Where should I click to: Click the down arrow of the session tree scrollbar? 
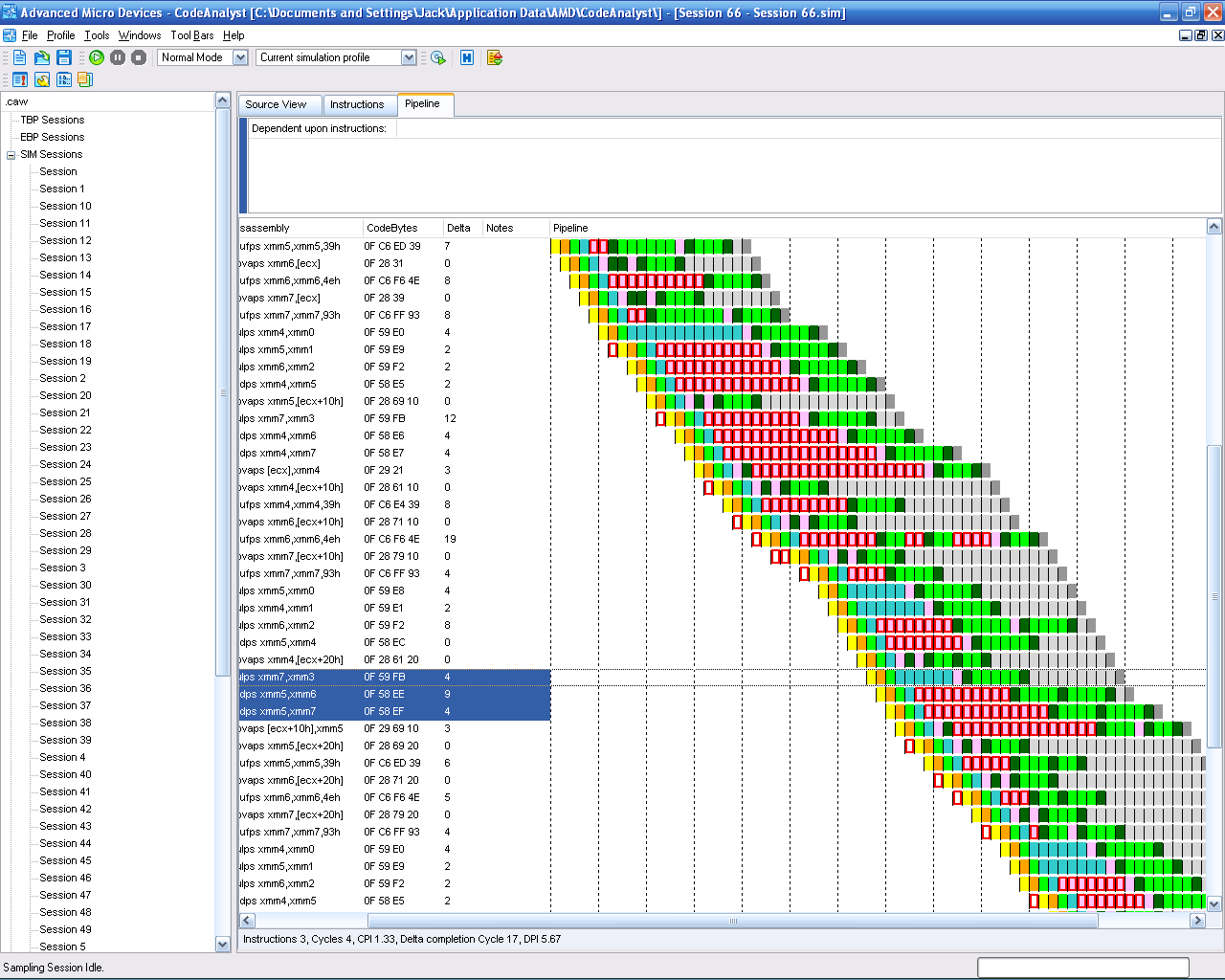click(x=223, y=945)
